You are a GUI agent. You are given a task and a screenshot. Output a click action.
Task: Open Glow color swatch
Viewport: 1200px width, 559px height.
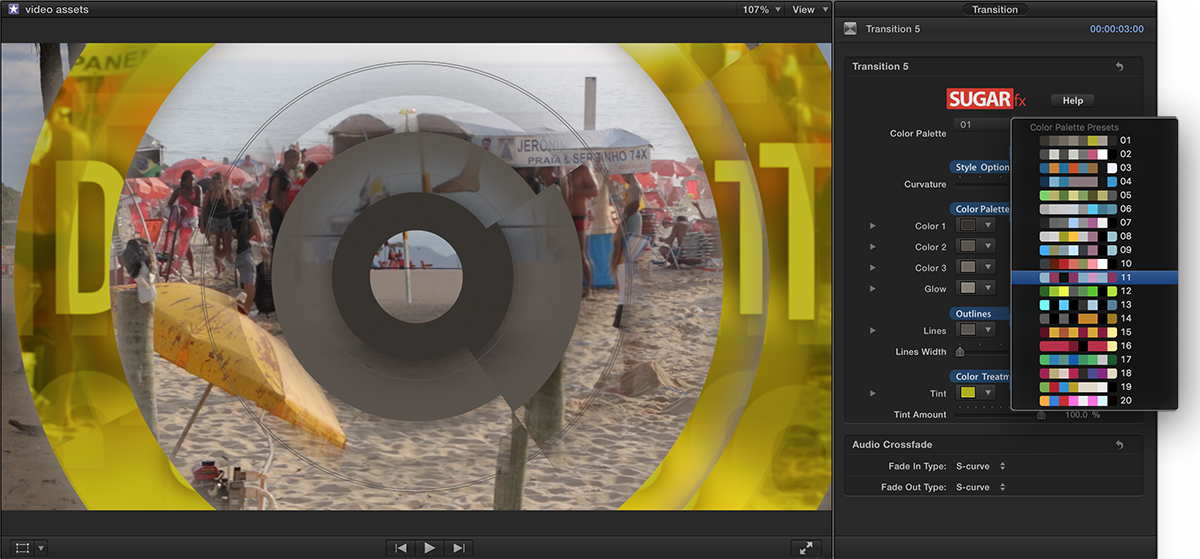[968, 288]
